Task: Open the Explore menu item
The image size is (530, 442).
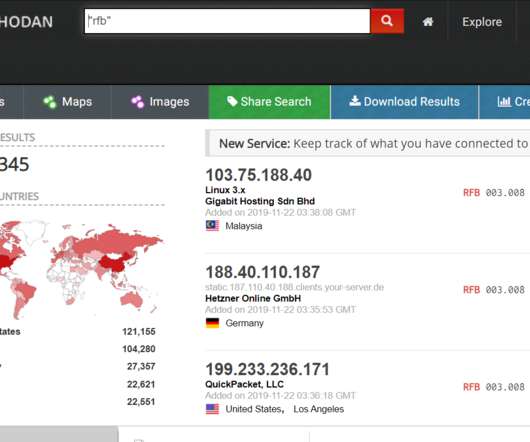Action: click(x=482, y=22)
